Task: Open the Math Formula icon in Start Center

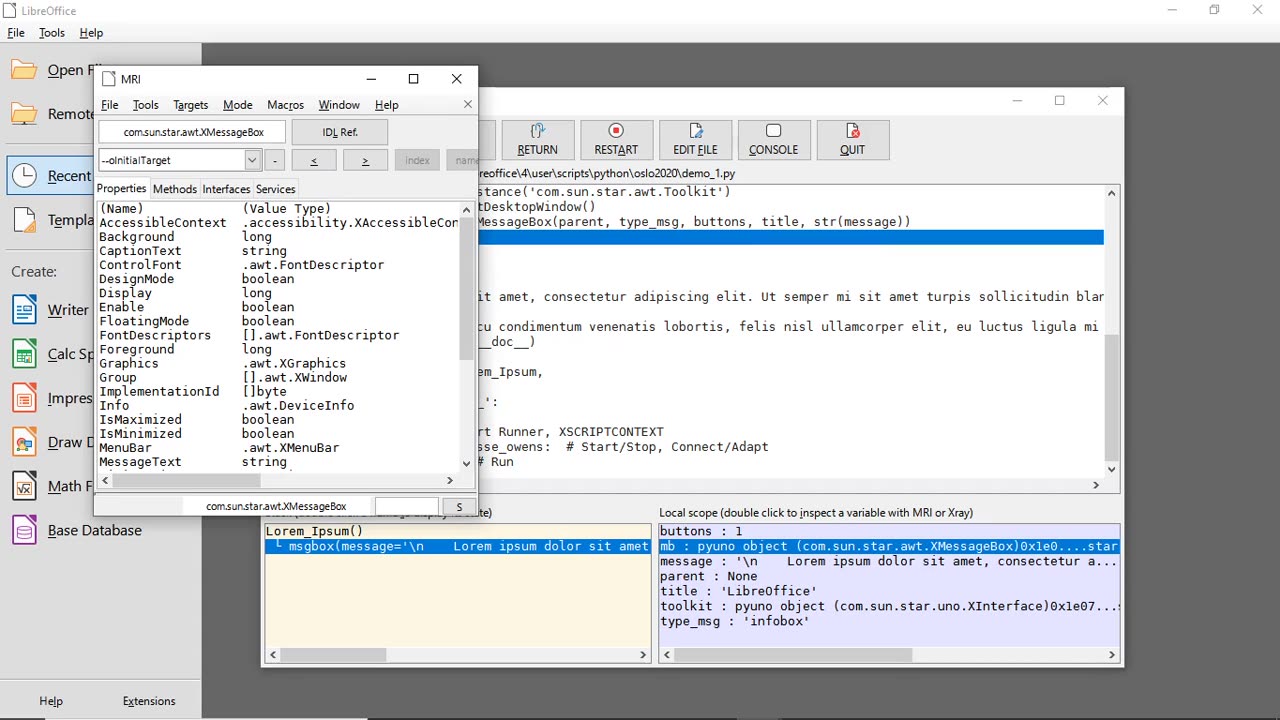Action: (x=25, y=486)
